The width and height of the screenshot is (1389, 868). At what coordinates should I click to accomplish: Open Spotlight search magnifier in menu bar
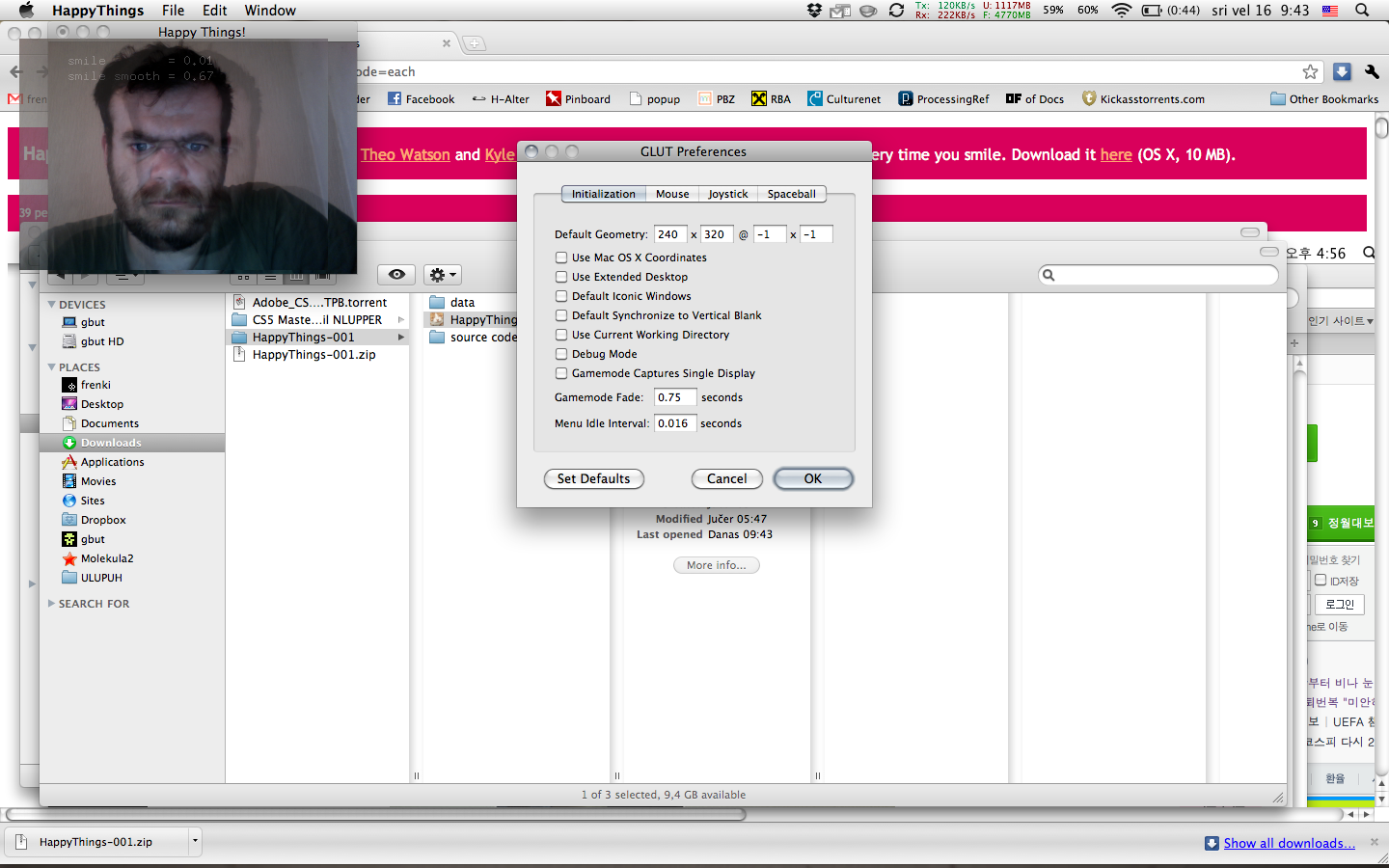[x=1362, y=11]
